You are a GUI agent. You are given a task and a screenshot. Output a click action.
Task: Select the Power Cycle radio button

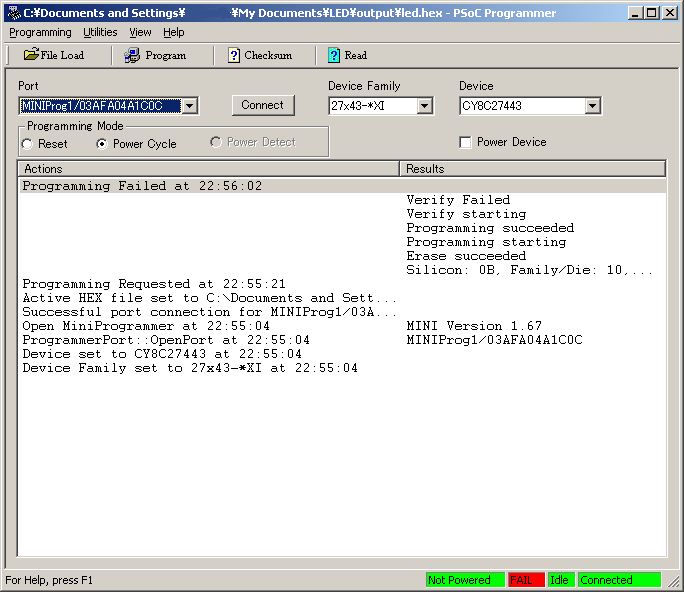[102, 144]
